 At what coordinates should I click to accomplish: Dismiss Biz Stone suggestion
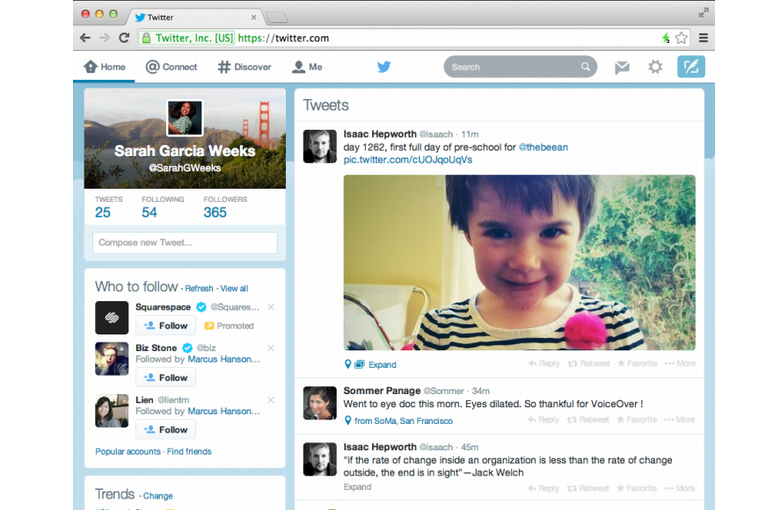pyautogui.click(x=271, y=348)
